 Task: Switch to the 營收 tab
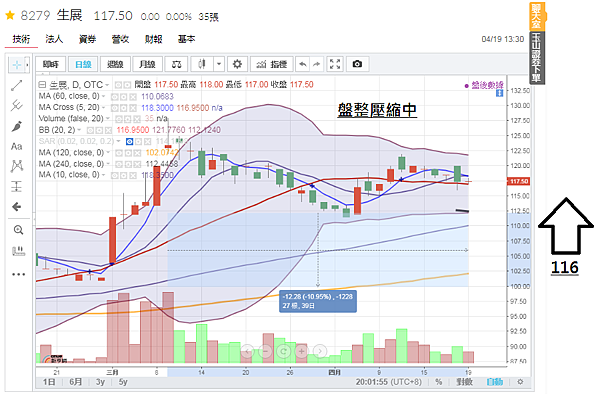[x=120, y=39]
